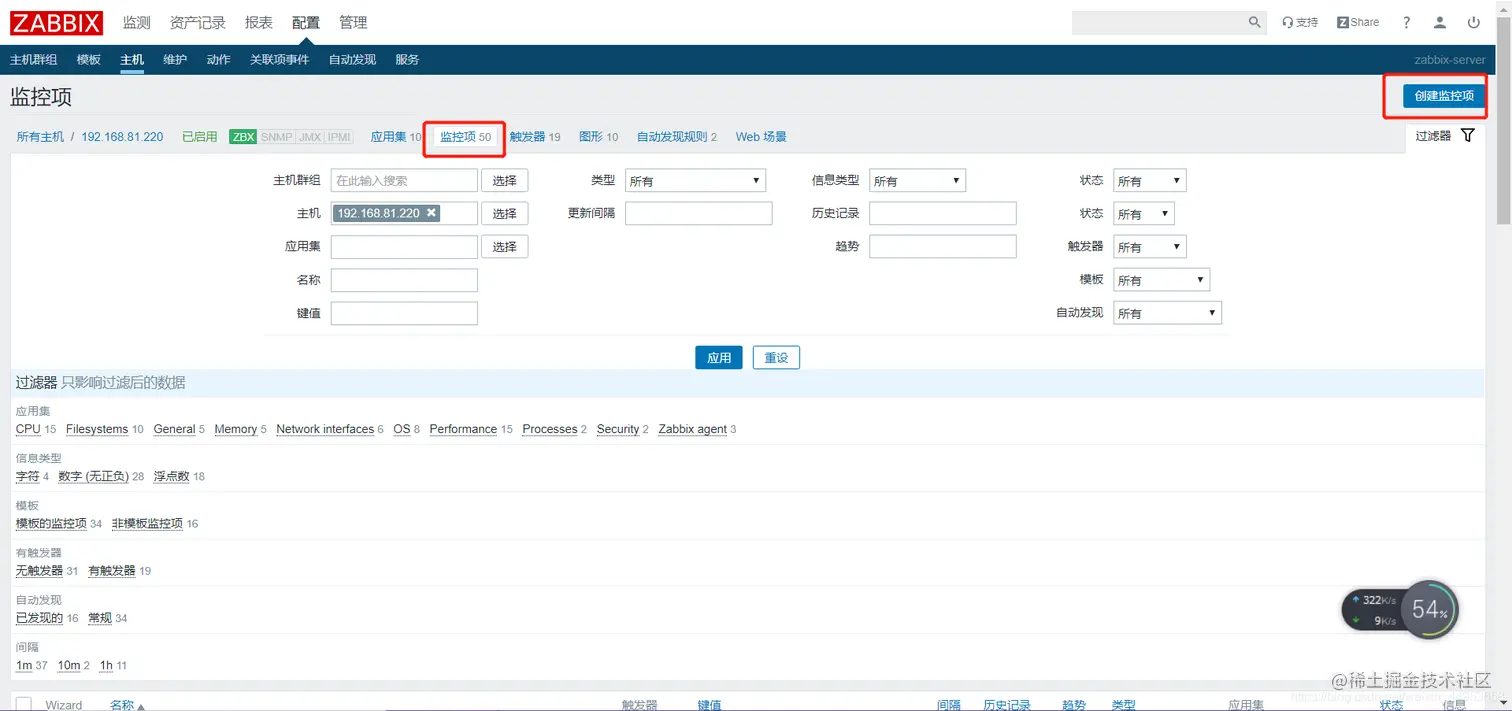The width and height of the screenshot is (1512, 711).
Task: Switch to 监控项 tab
Action: 458,137
